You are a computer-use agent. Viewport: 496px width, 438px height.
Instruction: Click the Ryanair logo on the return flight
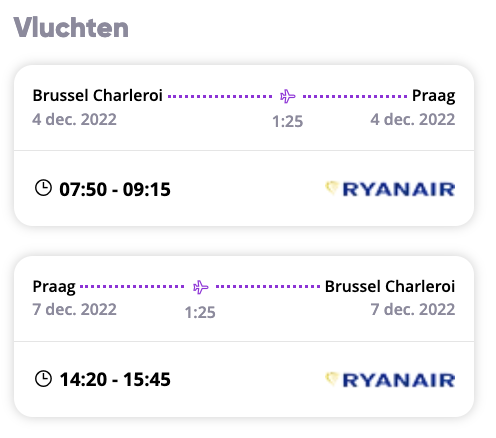390,380
